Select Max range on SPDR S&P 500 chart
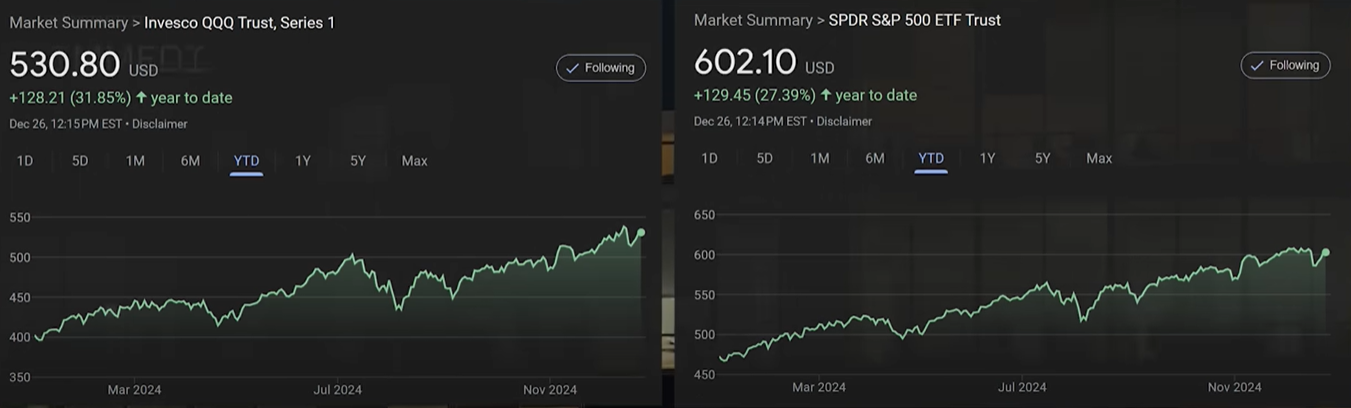Screen dimensions: 1351x408 click(x=1099, y=158)
